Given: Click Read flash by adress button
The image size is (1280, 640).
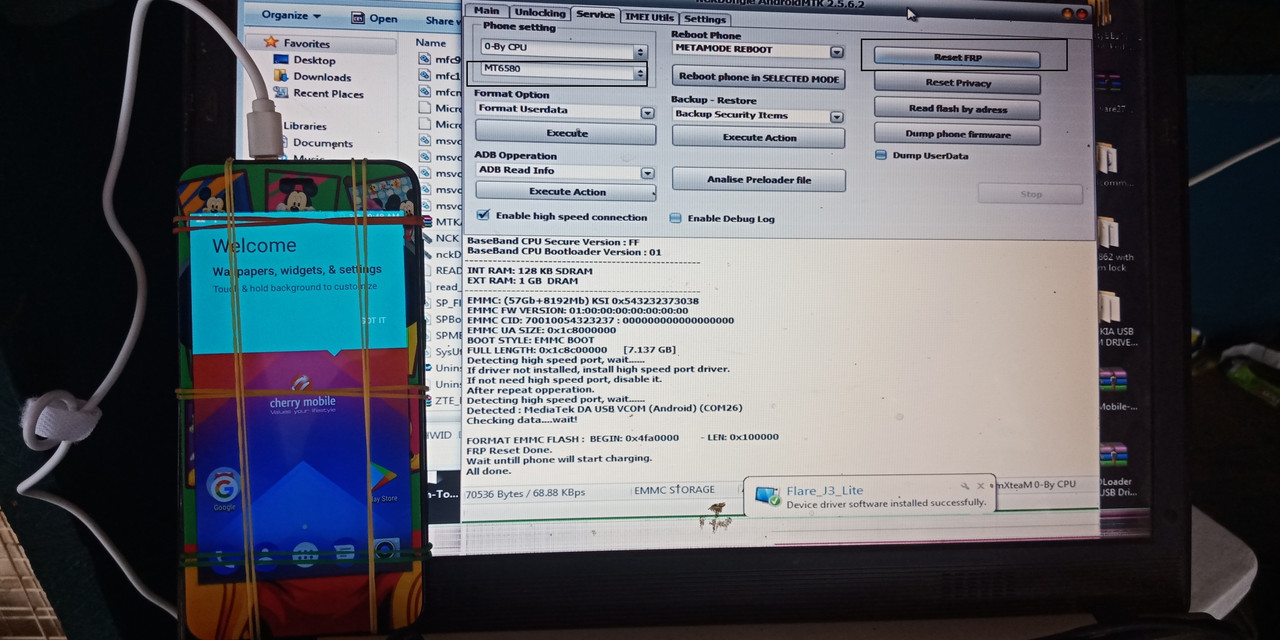Looking at the screenshot, I should 957,109.
